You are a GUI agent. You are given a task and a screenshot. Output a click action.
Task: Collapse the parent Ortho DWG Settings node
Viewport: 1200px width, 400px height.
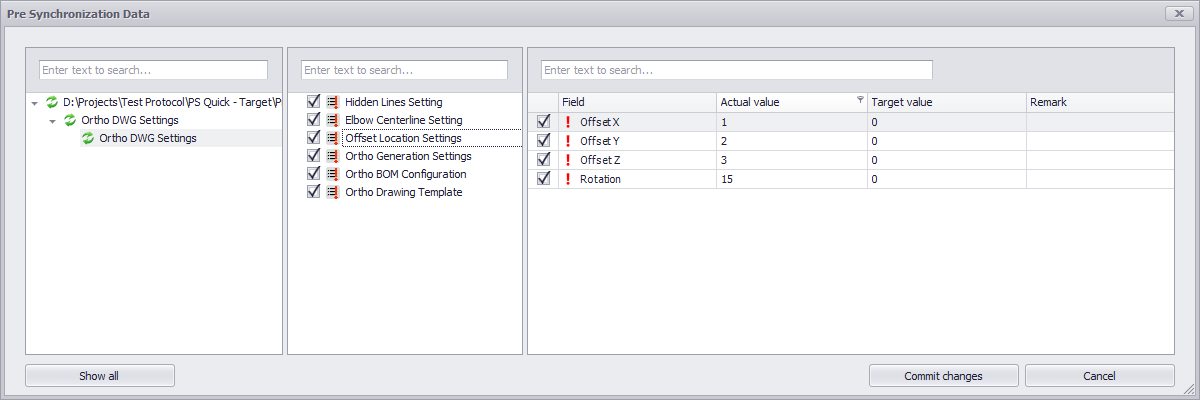(x=53, y=121)
